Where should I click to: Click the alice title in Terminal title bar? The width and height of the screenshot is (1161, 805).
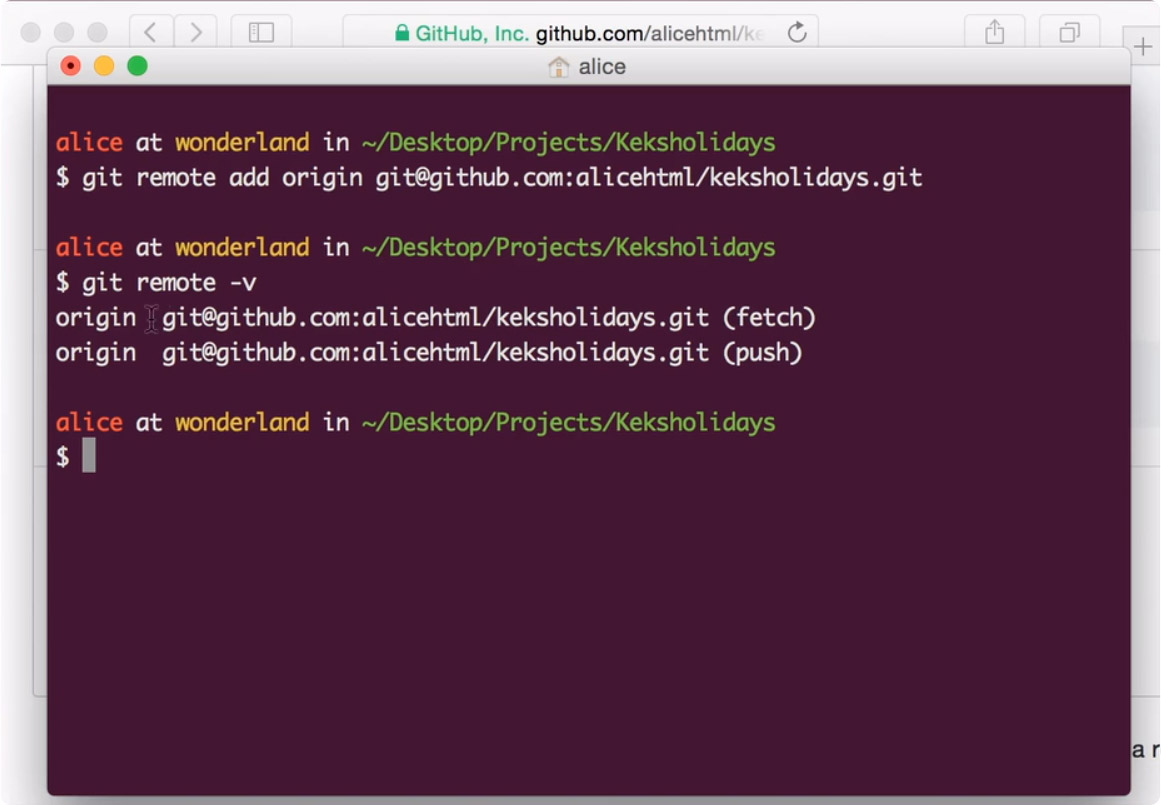602,67
